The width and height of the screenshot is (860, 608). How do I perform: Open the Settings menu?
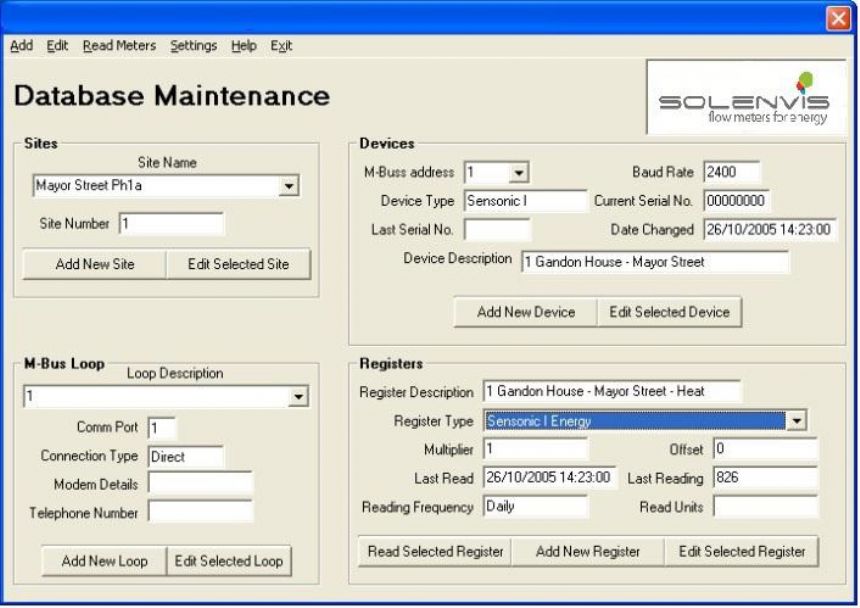pyautogui.click(x=193, y=46)
